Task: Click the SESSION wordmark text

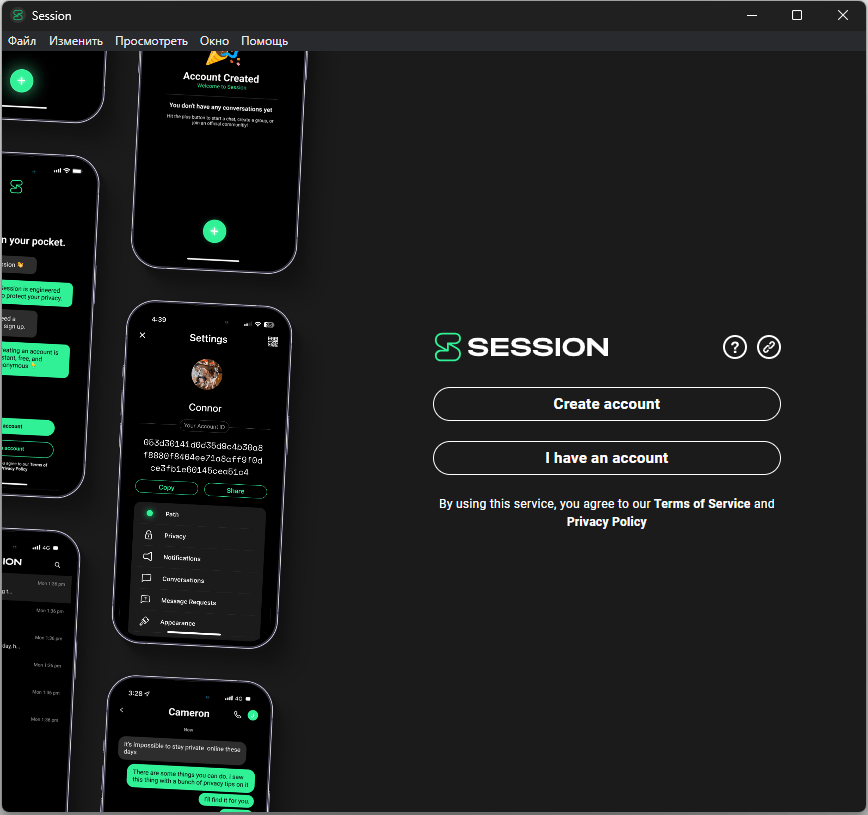Action: point(538,347)
